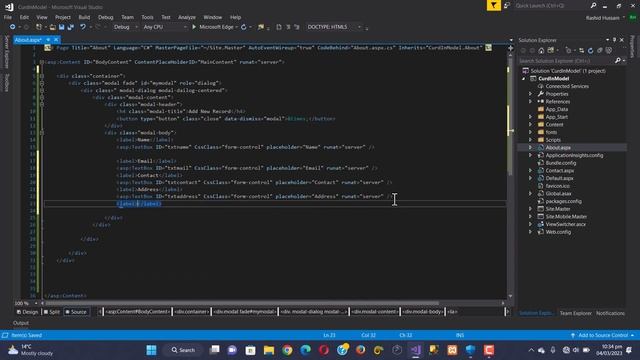This screenshot has width=640, height=360.
Task: Click the browser Refresh toolbar icon
Action: pyautogui.click(x=244, y=27)
